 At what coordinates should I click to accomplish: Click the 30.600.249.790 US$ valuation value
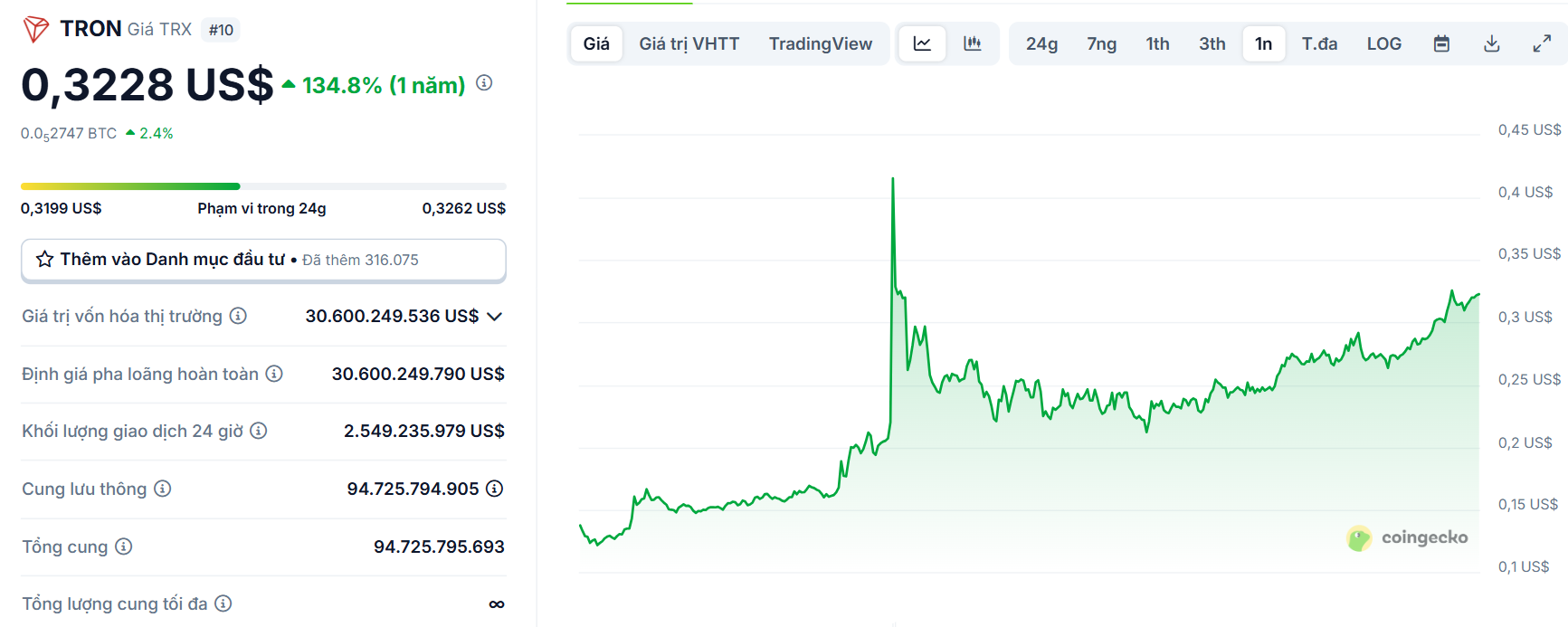click(x=418, y=374)
